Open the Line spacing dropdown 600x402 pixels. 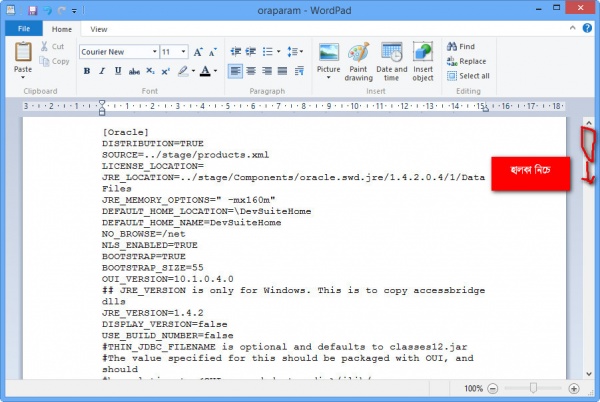[295, 51]
